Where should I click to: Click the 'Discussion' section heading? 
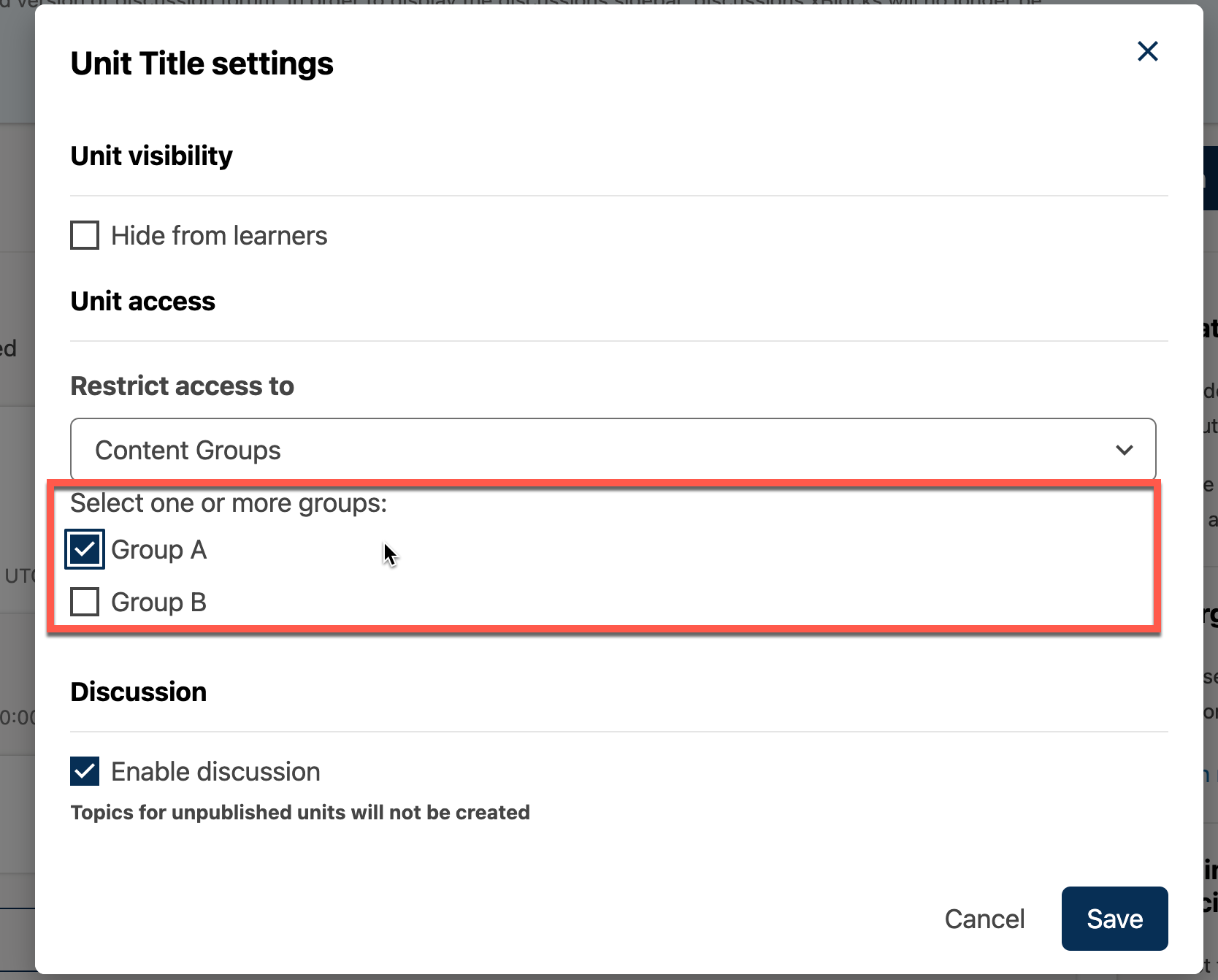(x=138, y=692)
